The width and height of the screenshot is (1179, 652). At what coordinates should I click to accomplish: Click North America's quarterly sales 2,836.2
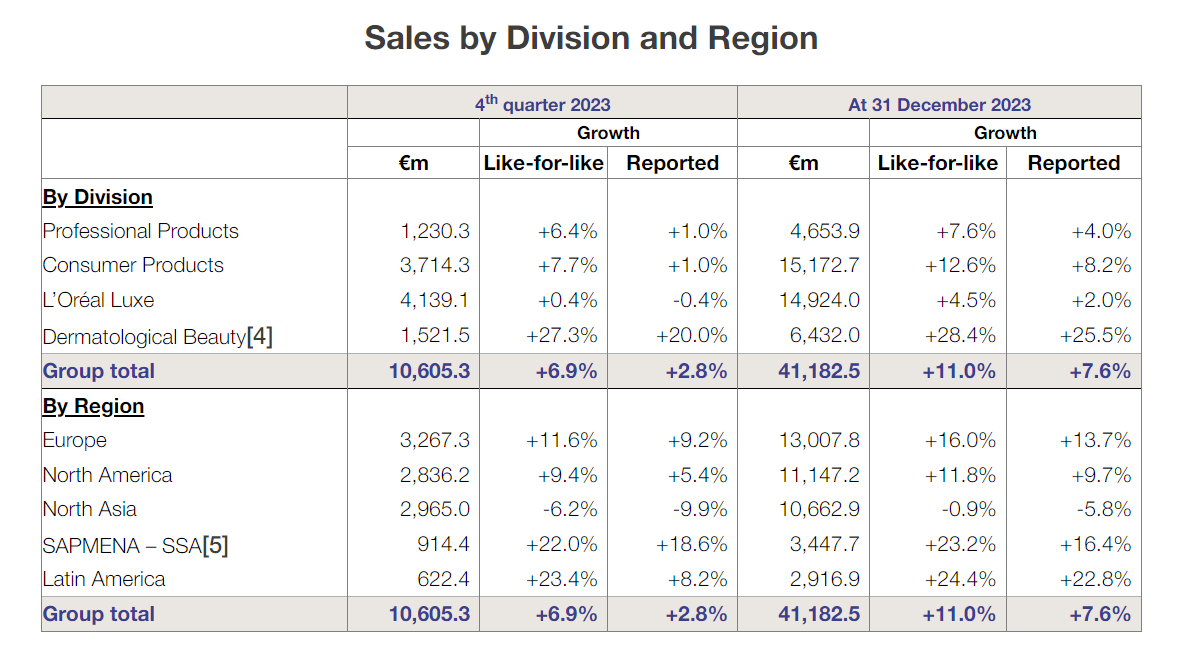pyautogui.click(x=435, y=475)
